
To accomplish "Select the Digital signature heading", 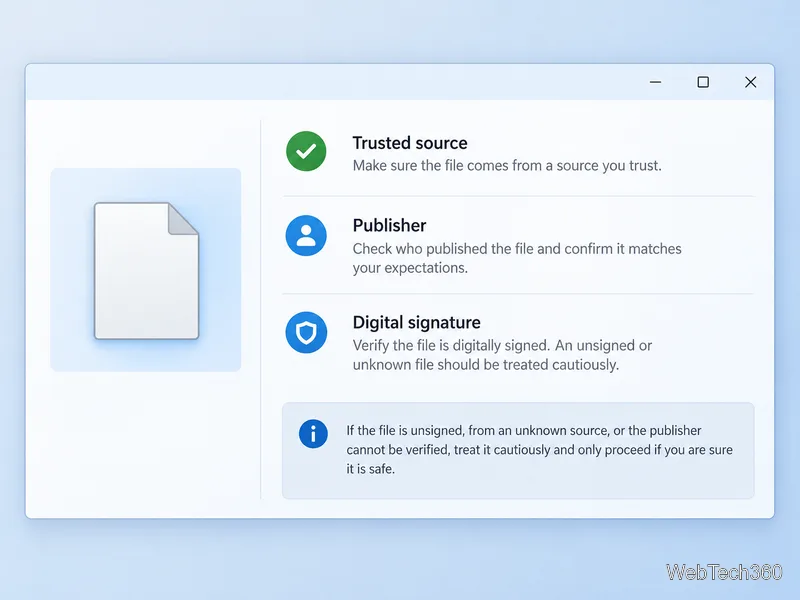I will 416,322.
